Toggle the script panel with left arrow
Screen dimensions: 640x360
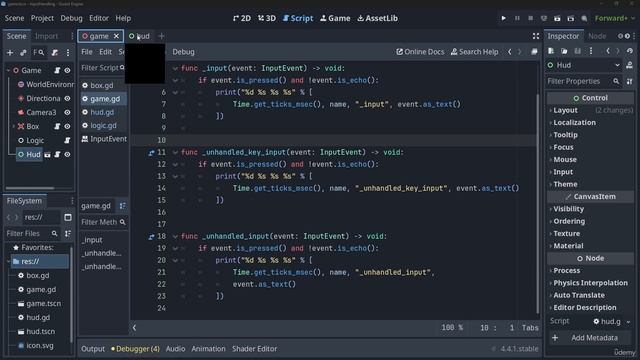(134, 327)
